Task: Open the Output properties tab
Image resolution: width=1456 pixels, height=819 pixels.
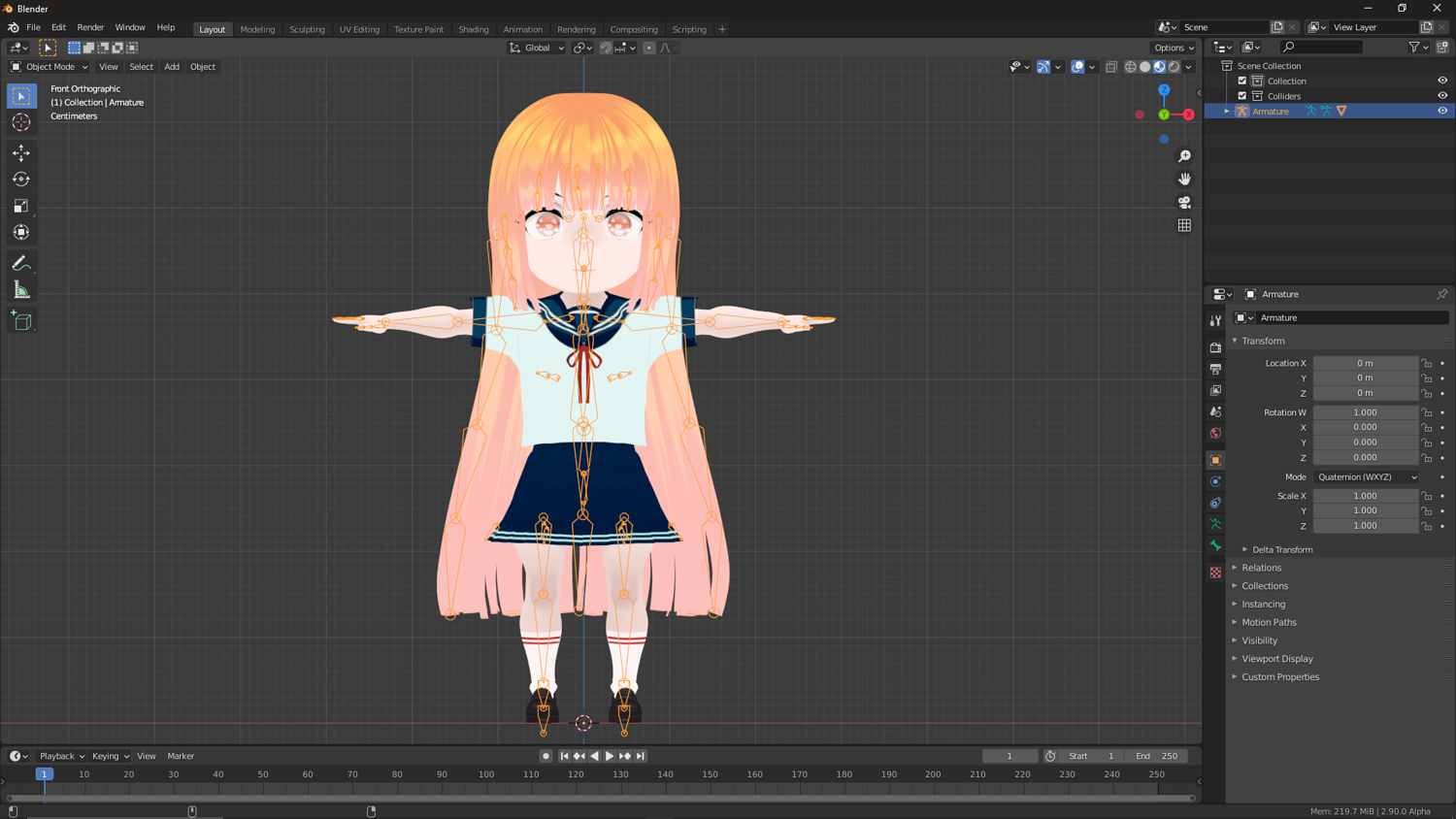Action: 1215,369
